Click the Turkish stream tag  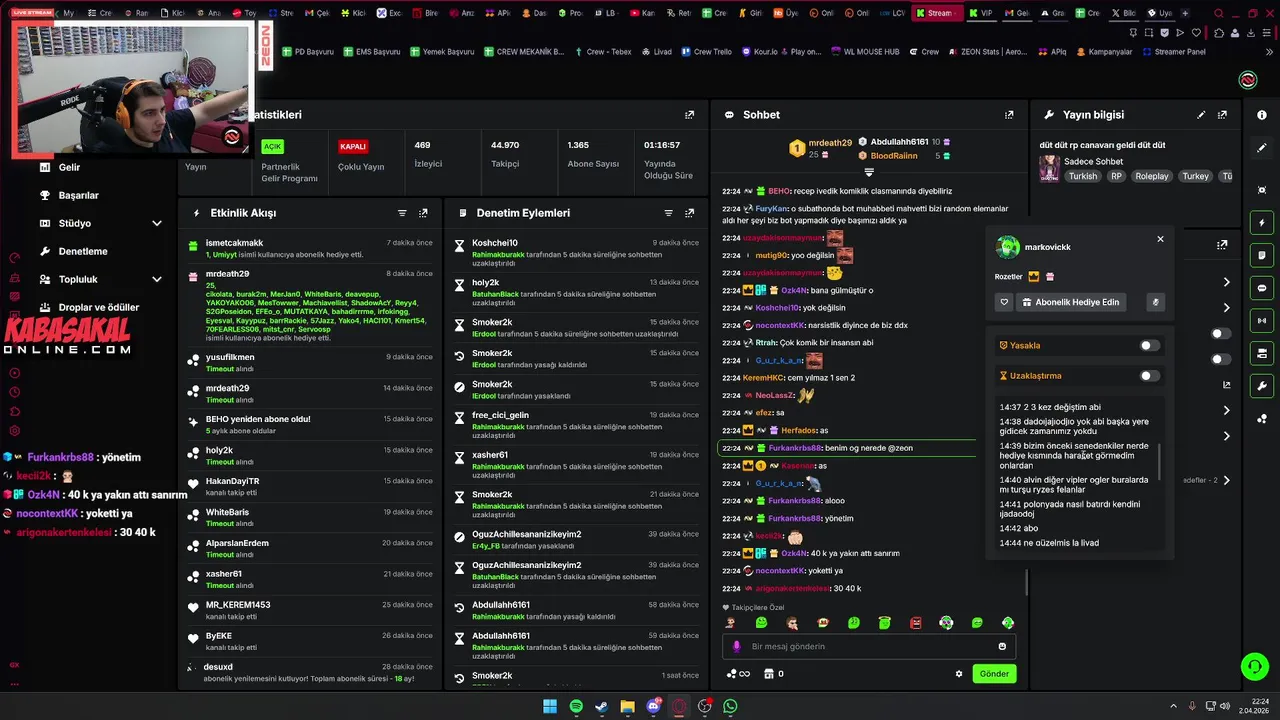tap(1083, 176)
